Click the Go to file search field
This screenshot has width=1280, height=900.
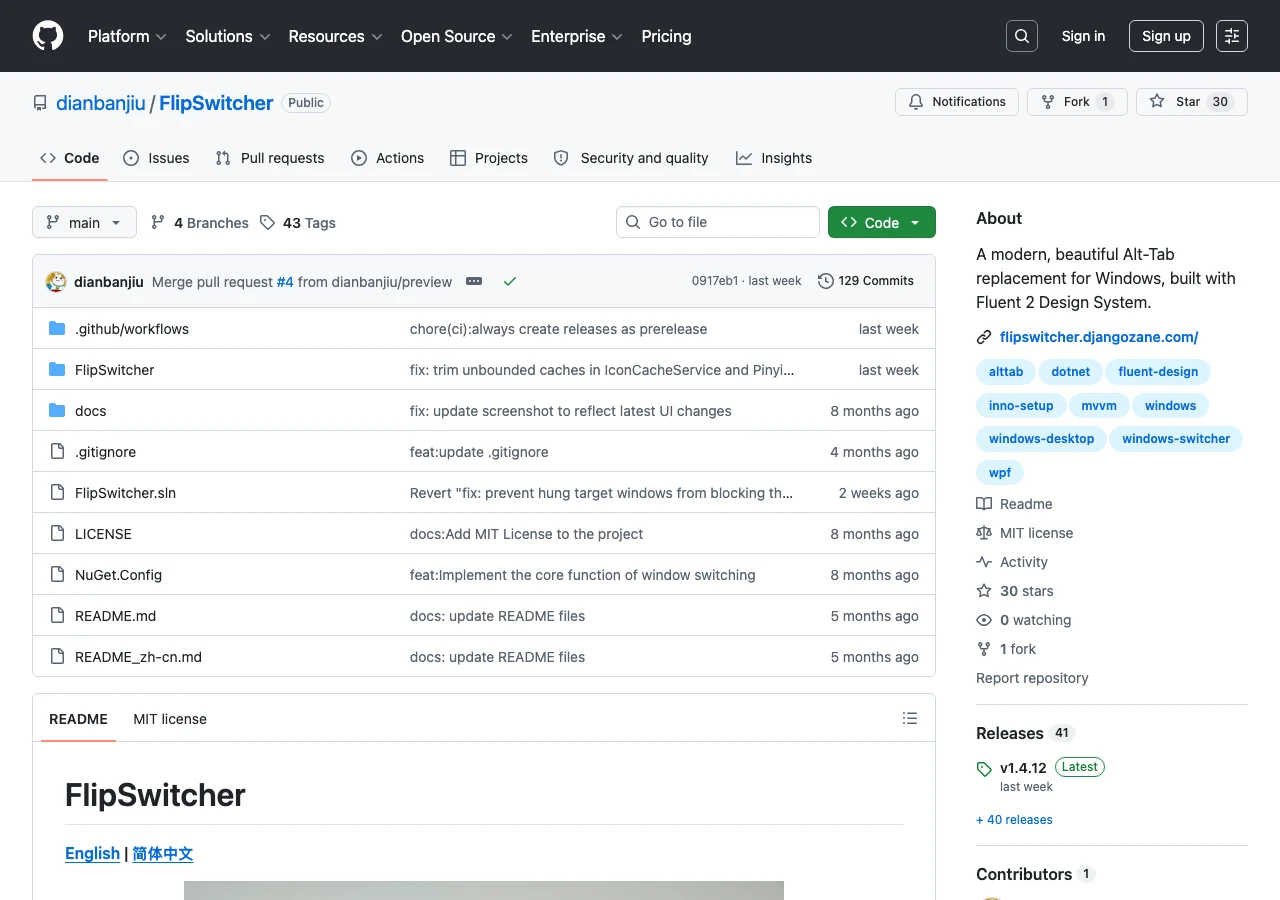point(718,222)
